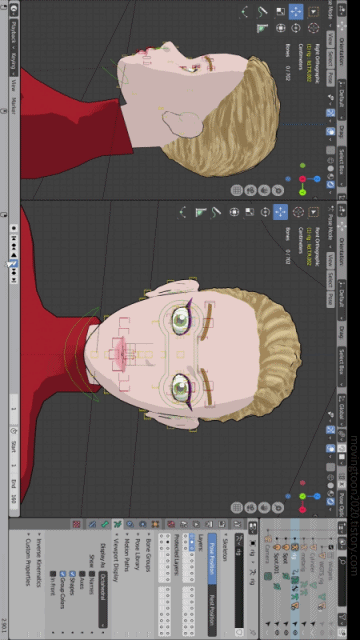Click the zoom magnifier navigation button in front-view viewport
The image size is (360, 640).
278,508
